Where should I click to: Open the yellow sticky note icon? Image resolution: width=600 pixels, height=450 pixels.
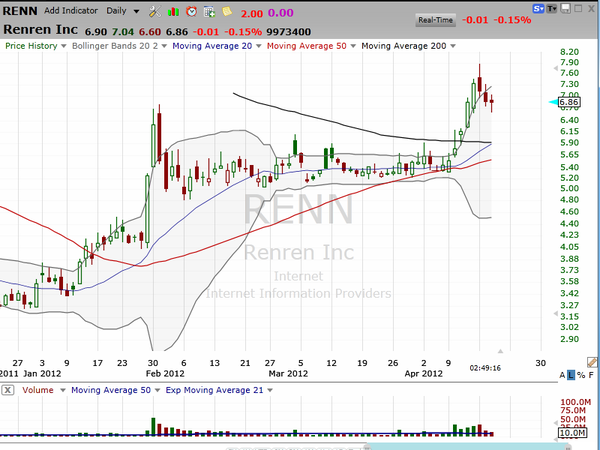tap(227, 11)
